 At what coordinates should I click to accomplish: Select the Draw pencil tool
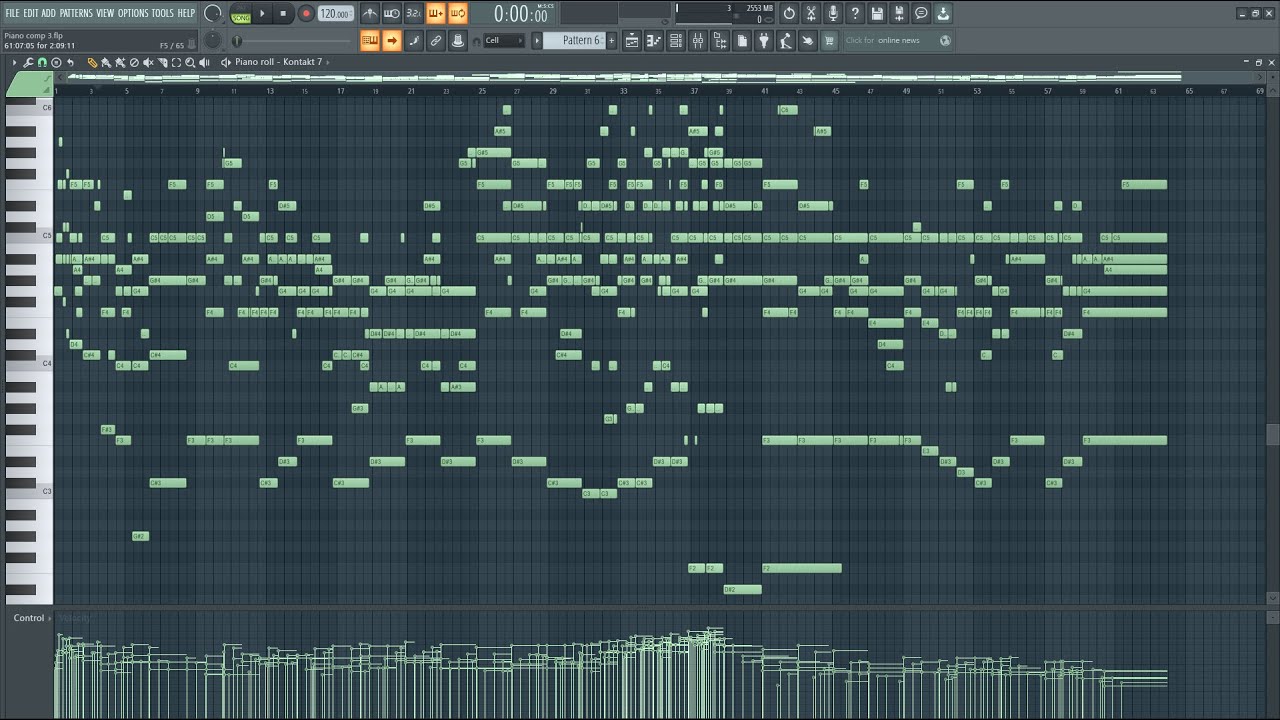pyautogui.click(x=92, y=62)
